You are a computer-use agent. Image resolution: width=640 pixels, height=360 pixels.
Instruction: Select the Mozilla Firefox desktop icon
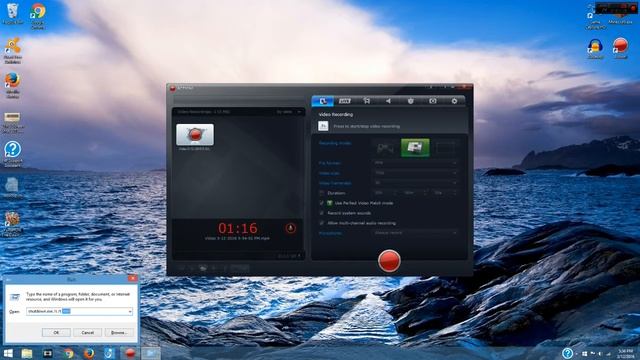[13, 84]
